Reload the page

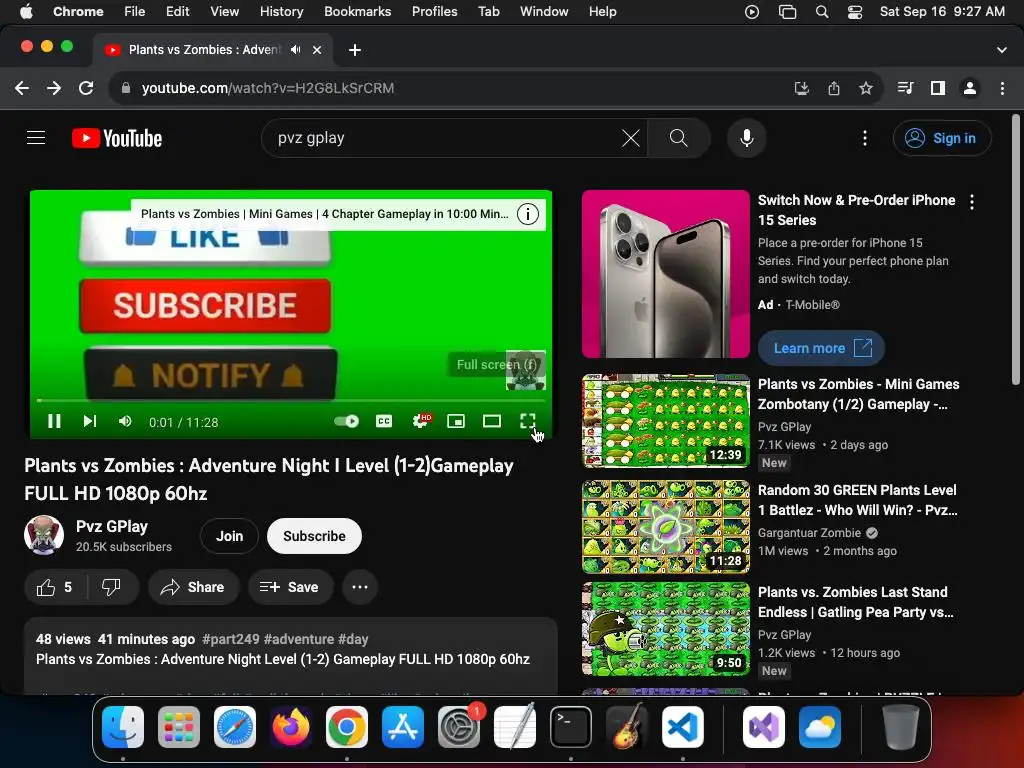point(86,88)
